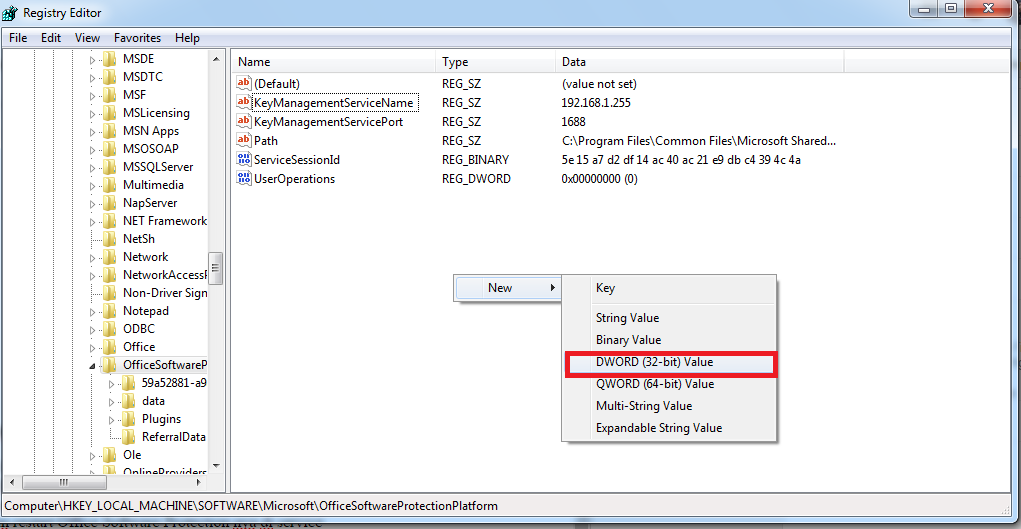Click the MSN Apps folder icon
1021x529 pixels.
point(109,131)
